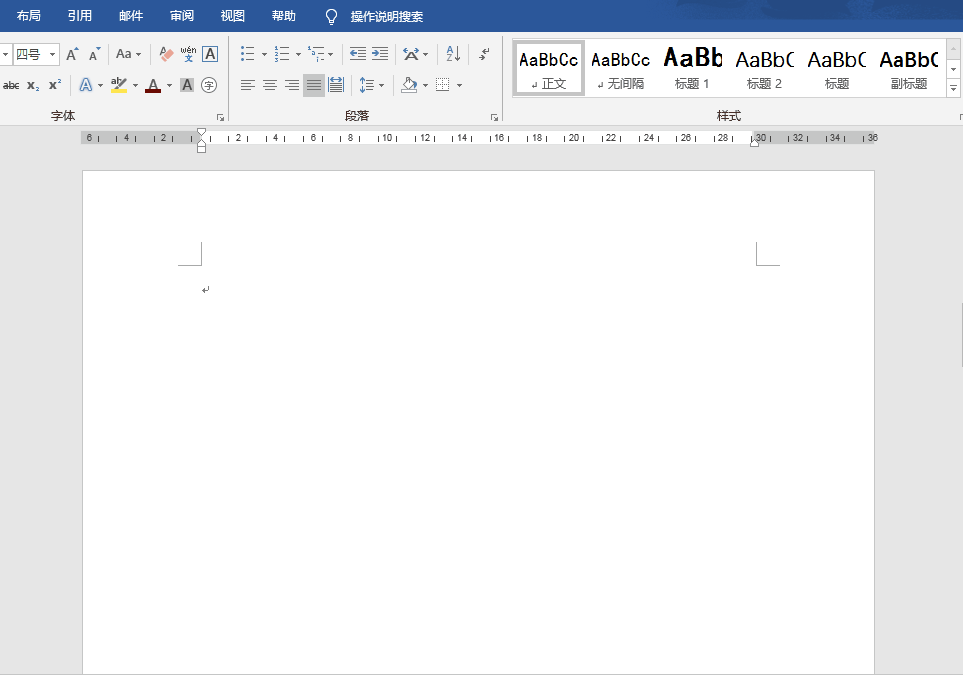The height and width of the screenshot is (675, 963).
Task: Open the 引用 ribbon tab
Action: point(80,16)
